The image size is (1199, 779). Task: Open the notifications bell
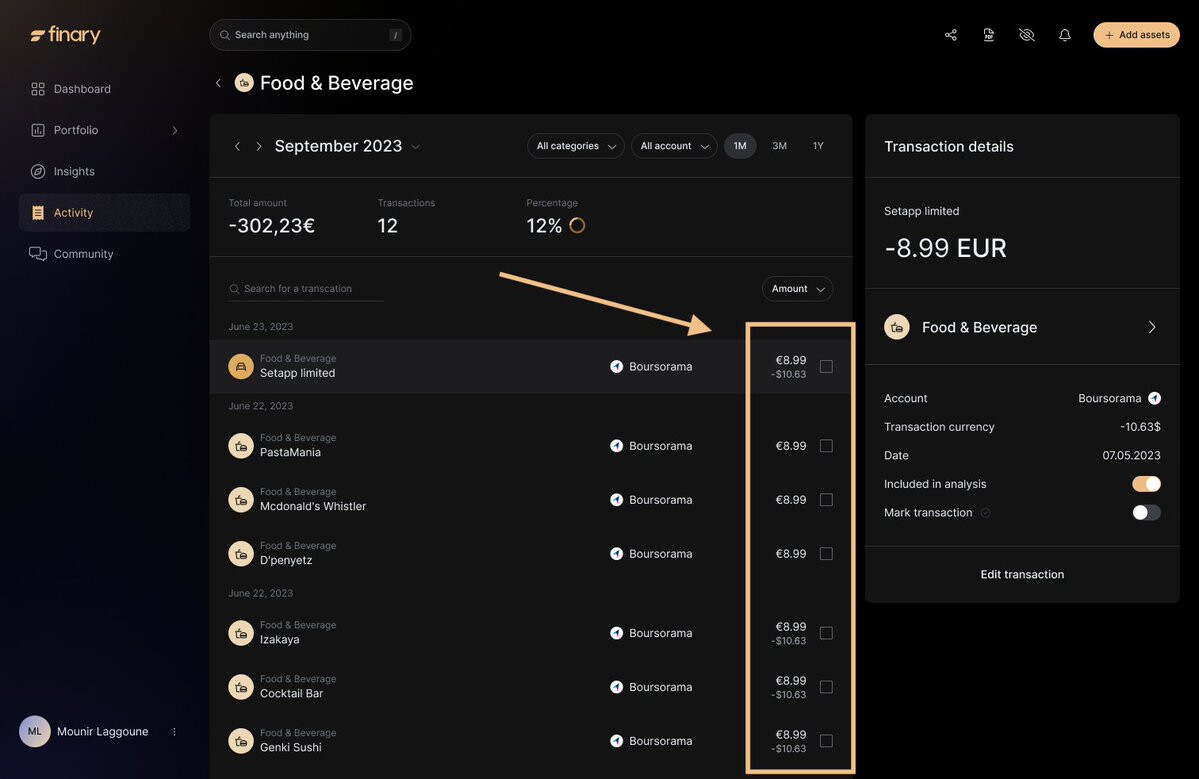coord(1064,35)
